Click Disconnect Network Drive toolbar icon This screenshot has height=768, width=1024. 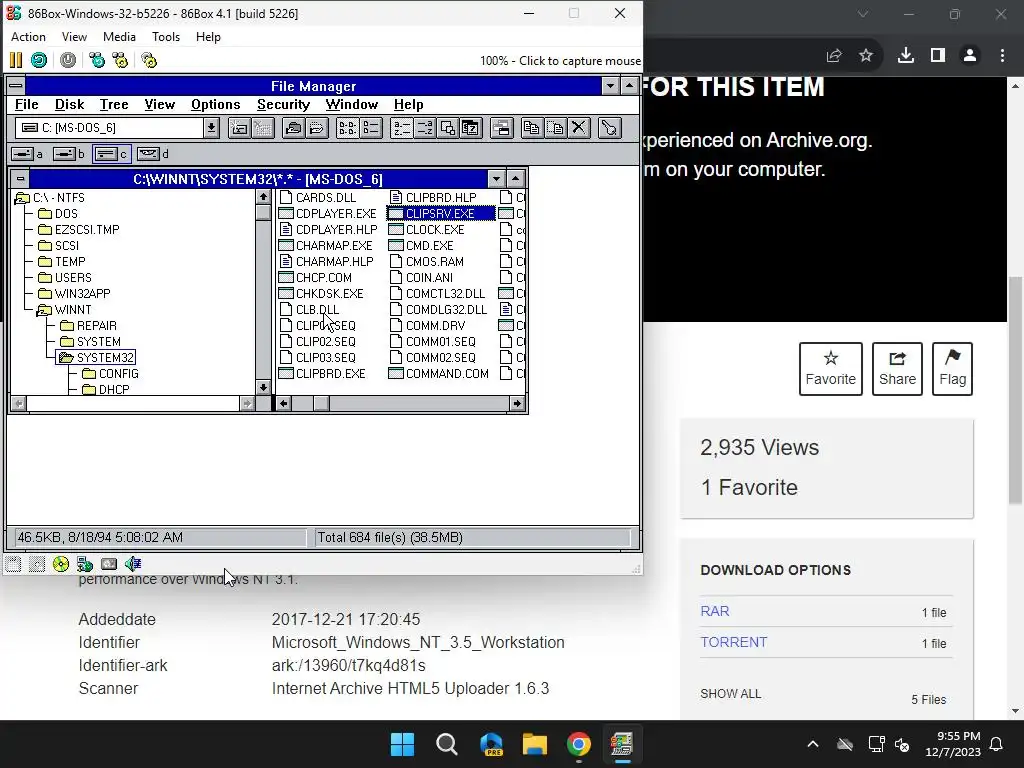(263, 128)
